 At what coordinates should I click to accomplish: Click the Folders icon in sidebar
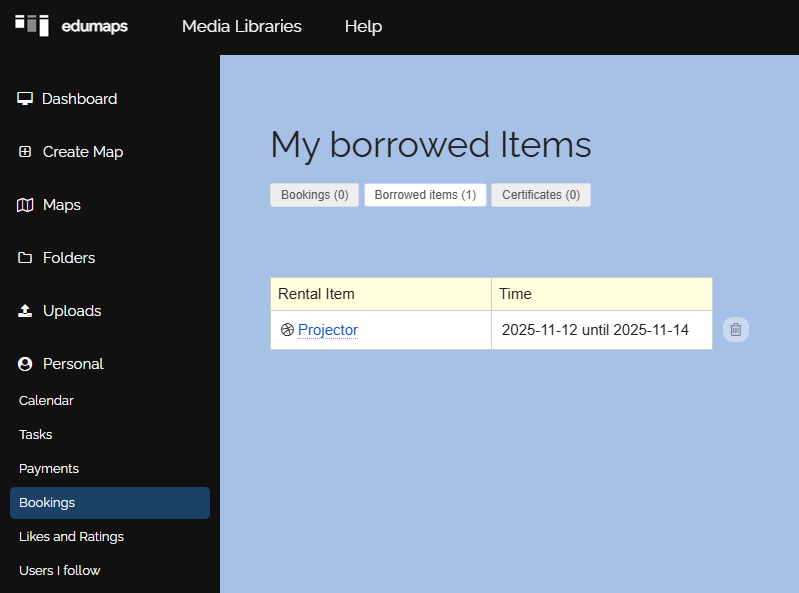pos(26,258)
